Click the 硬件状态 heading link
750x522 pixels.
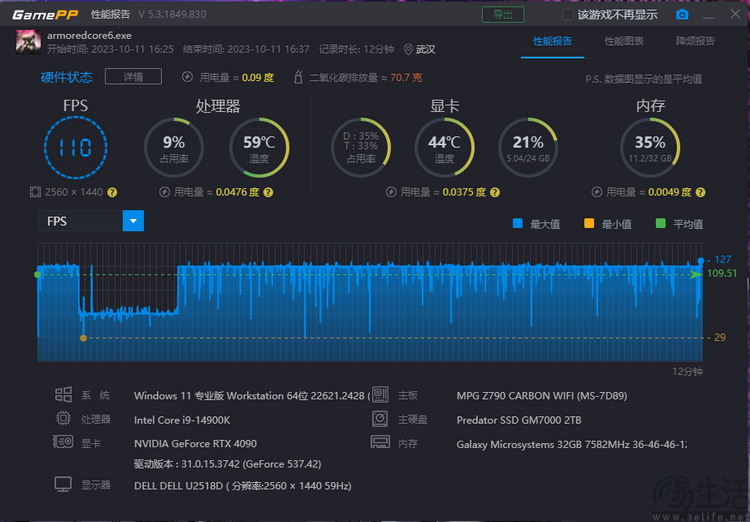[66, 77]
